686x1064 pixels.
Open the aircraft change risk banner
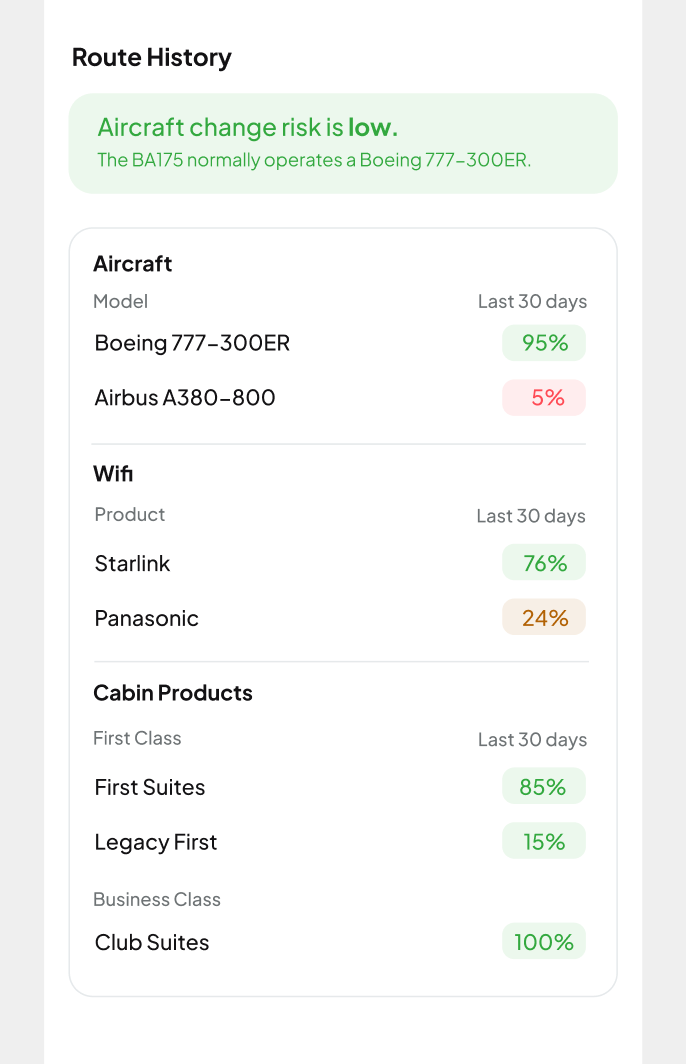pos(343,143)
